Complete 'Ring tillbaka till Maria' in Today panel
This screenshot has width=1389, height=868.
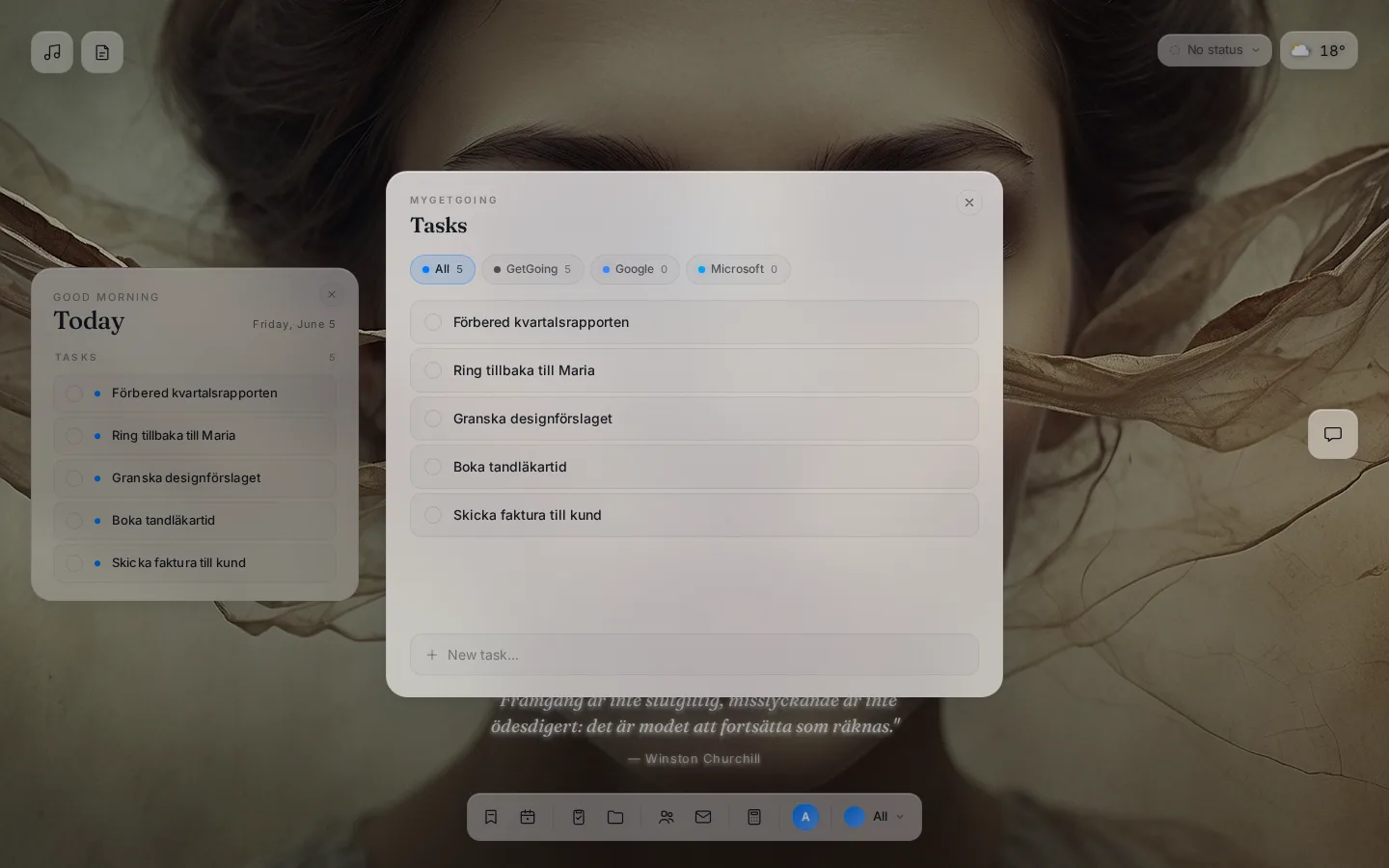(x=74, y=436)
